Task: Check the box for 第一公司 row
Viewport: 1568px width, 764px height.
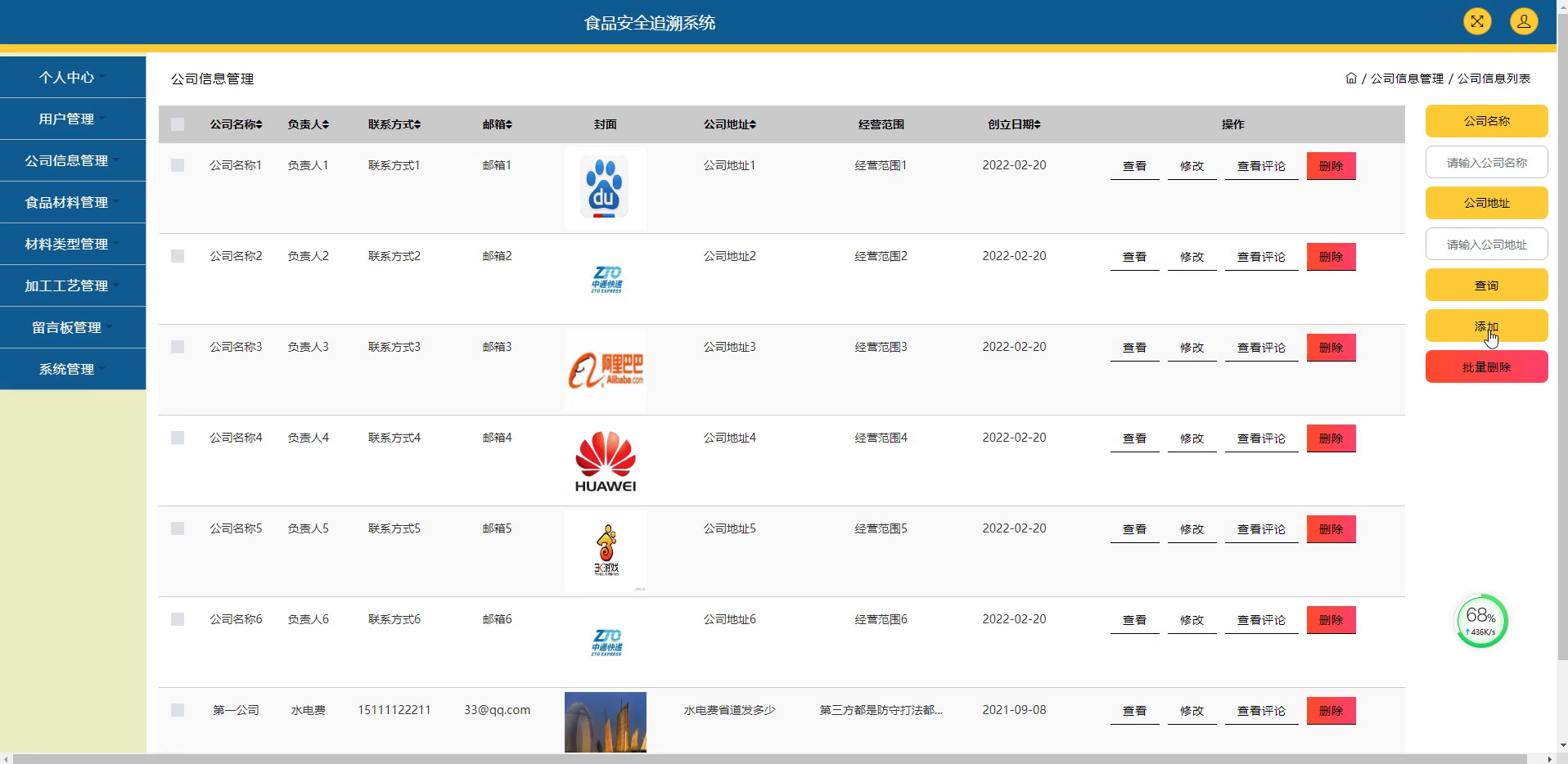Action: 178,710
